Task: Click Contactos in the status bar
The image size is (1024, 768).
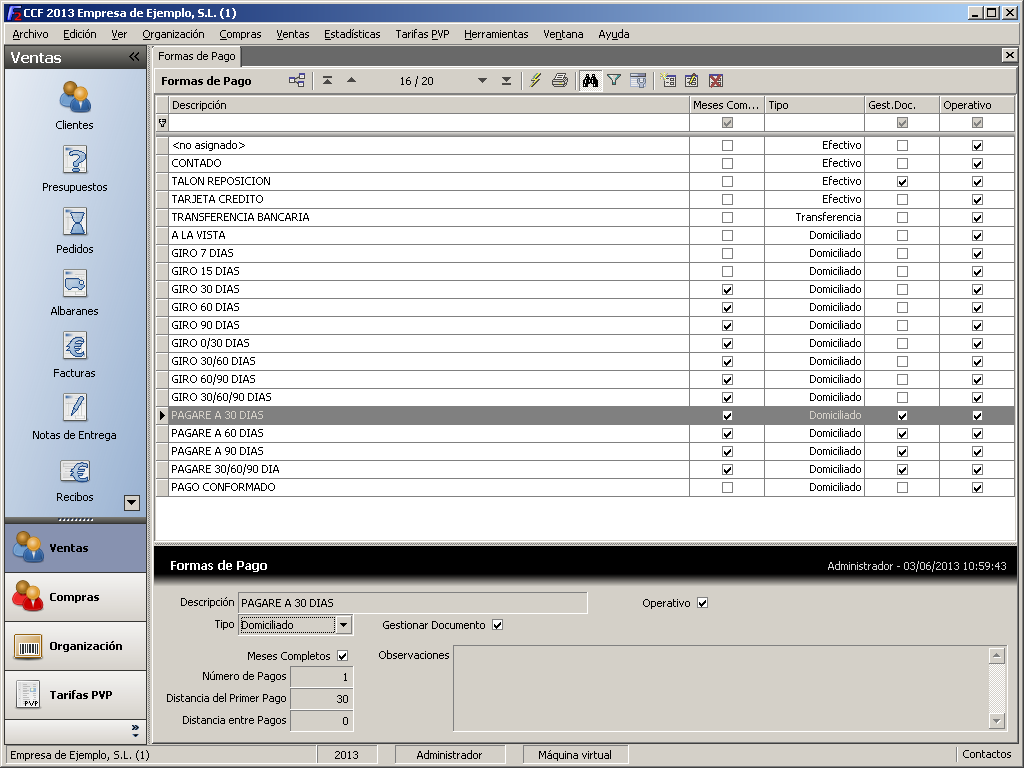Action: click(986, 754)
